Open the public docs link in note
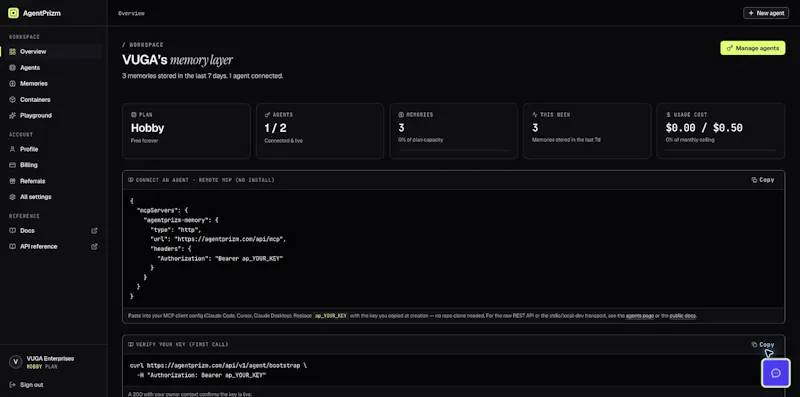 pos(683,316)
